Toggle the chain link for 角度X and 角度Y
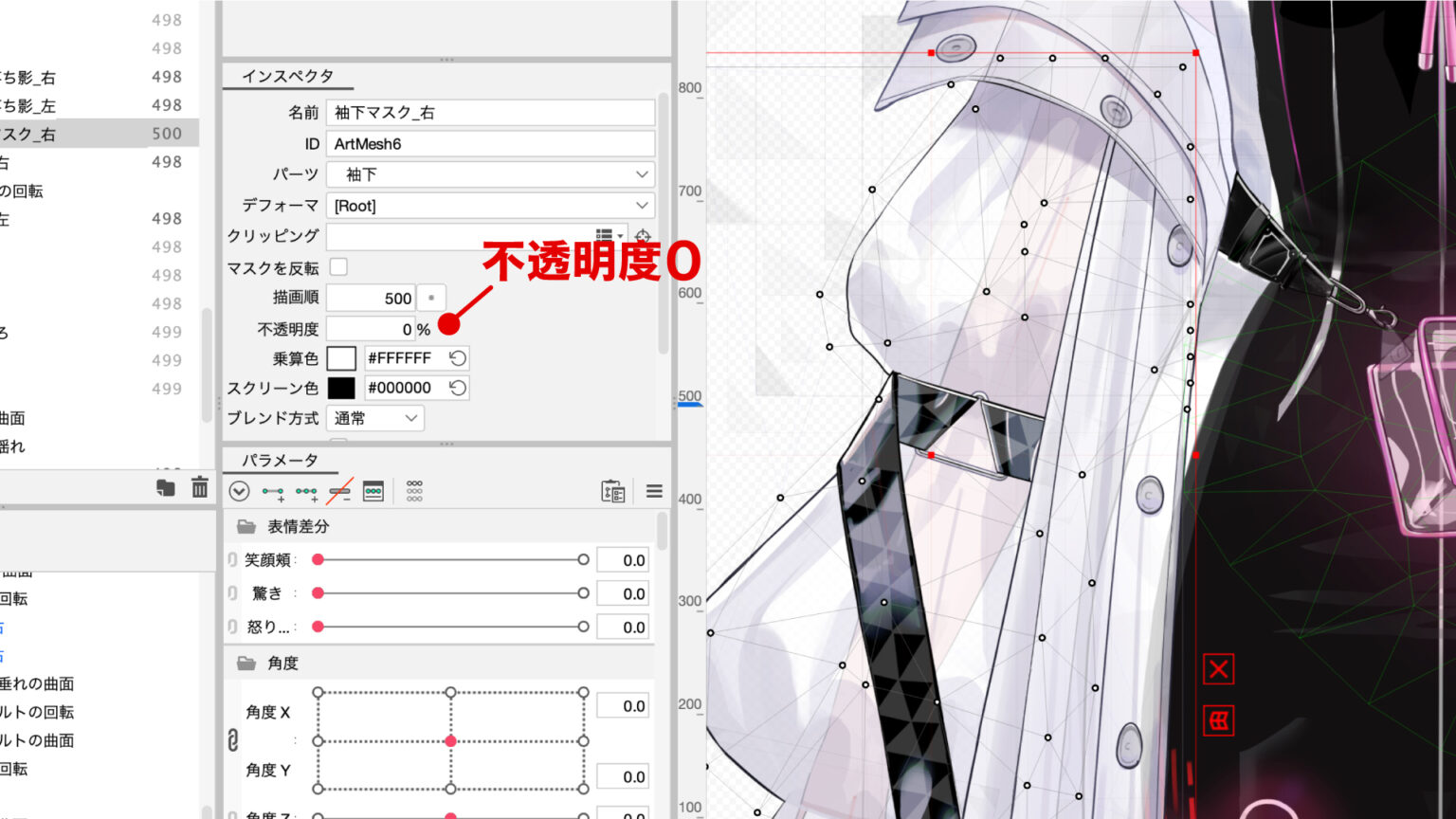The image size is (1456, 819). (x=232, y=740)
